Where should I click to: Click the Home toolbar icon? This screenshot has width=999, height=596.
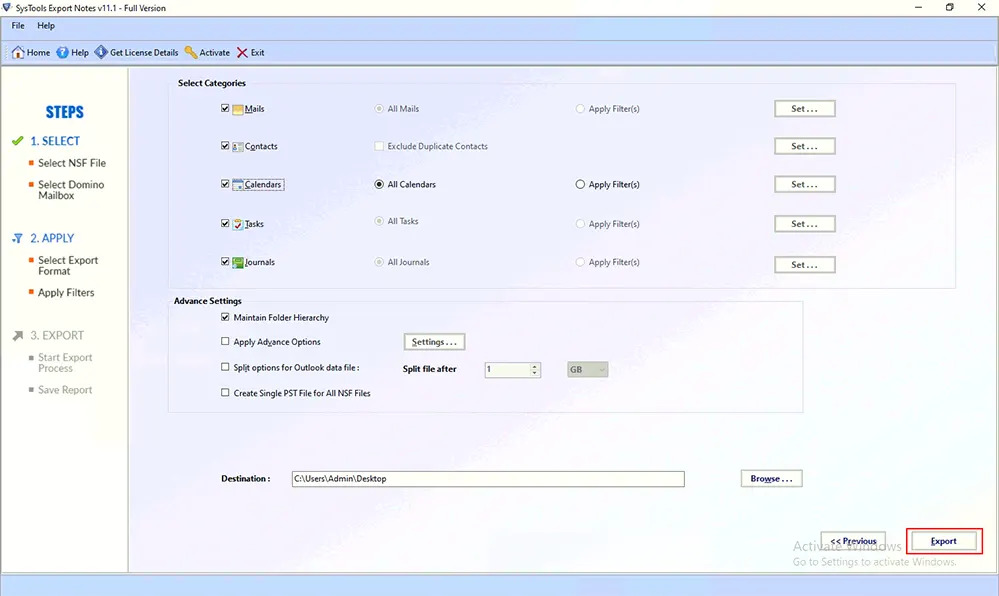point(18,52)
